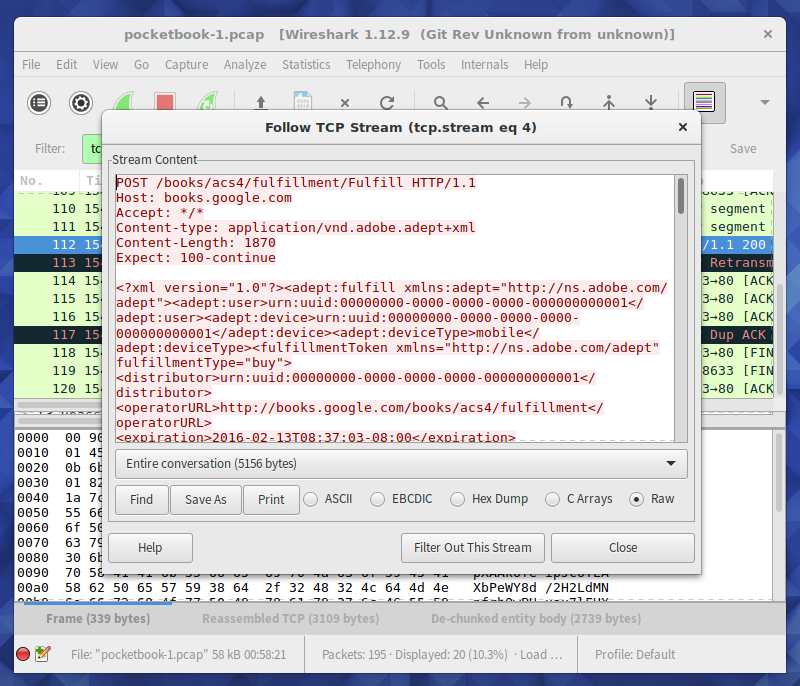Open the Tools menu
Image resolution: width=800 pixels, height=686 pixels.
coord(431,65)
